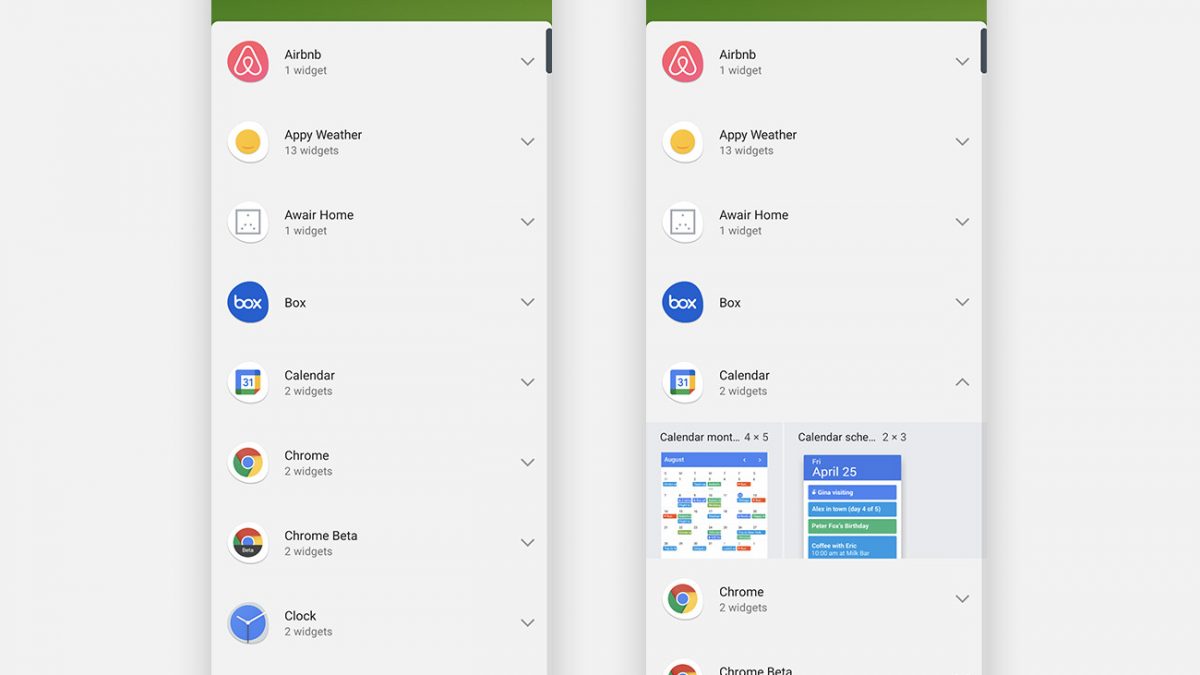
Task: Expand Appy Weather chevron in right panel
Action: [x=962, y=142]
